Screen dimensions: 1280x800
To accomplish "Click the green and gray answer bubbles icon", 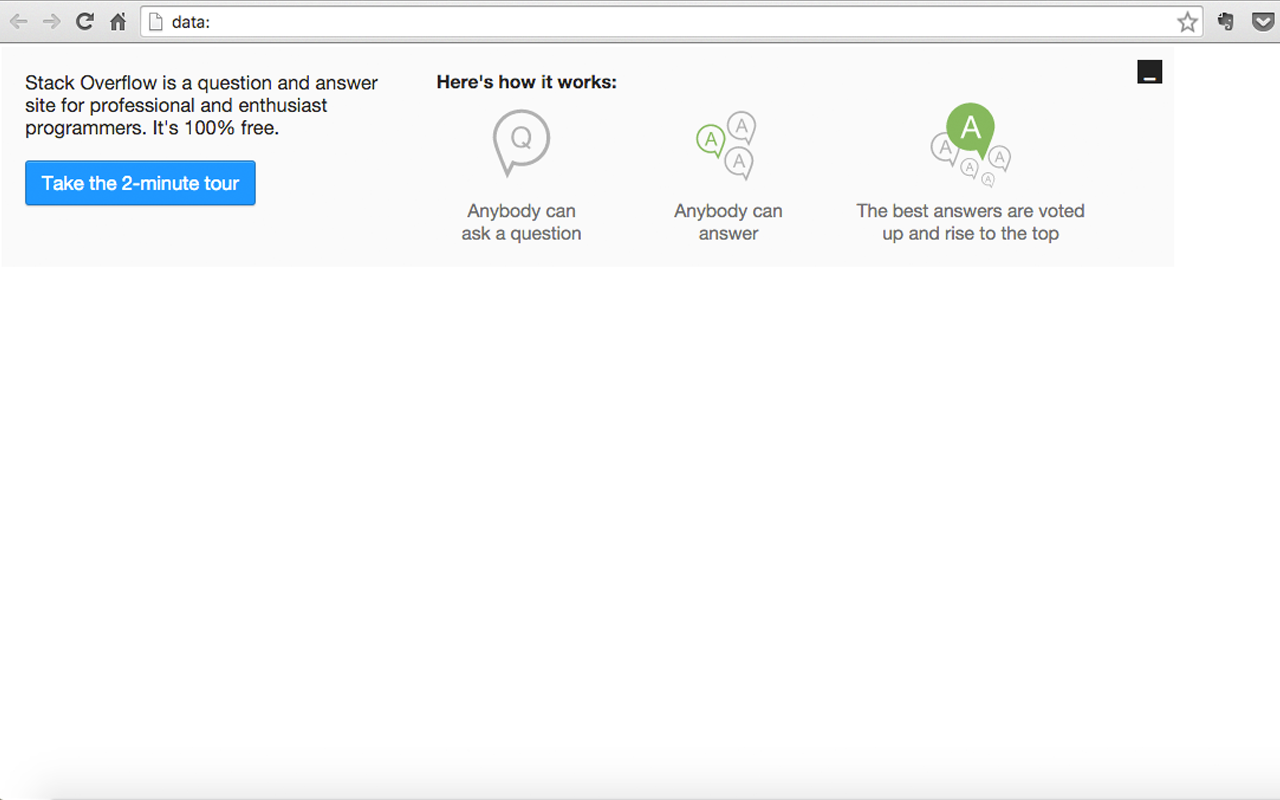I will tap(726, 146).
